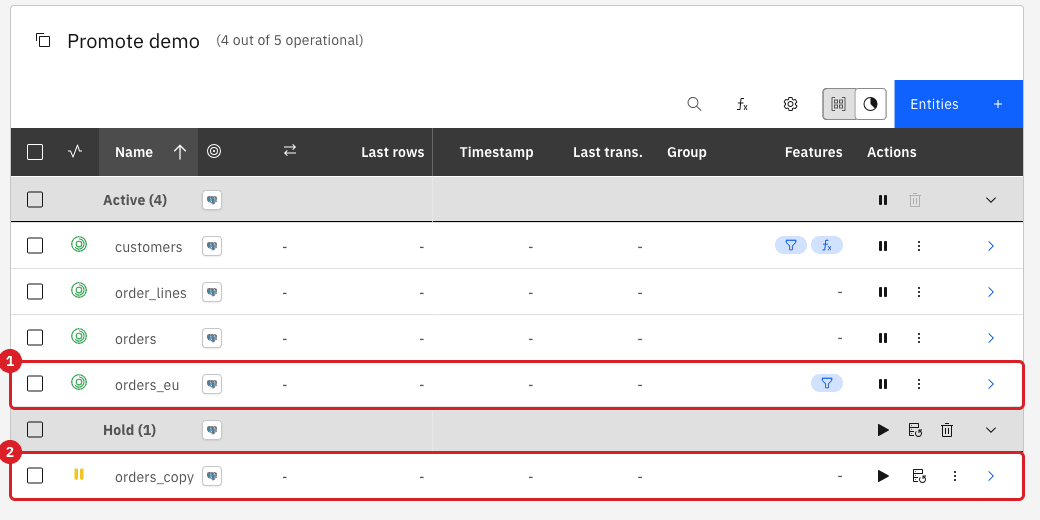Click the replication arrows column header
Screen dimensions: 1040x520
click(x=290, y=151)
